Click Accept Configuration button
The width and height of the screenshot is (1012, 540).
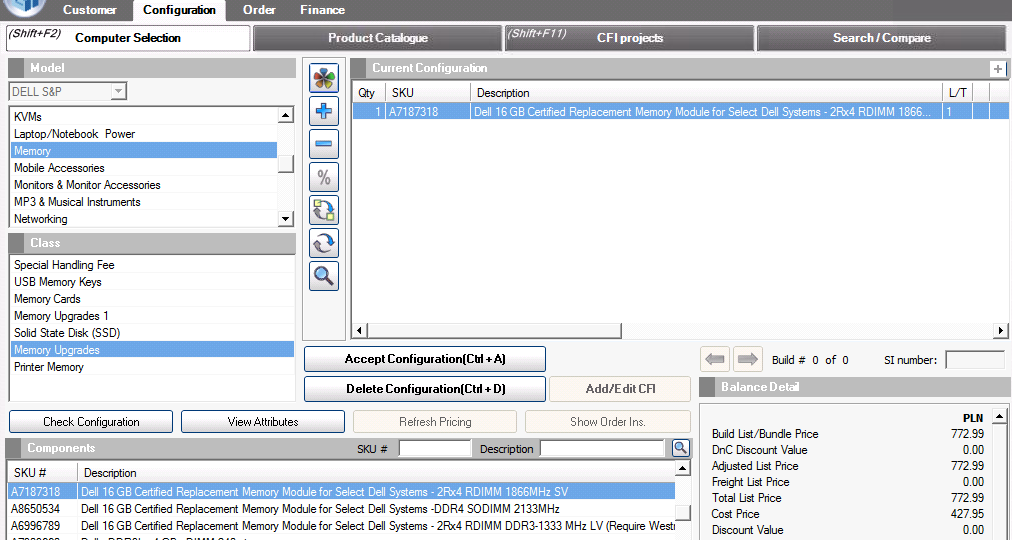tap(425, 359)
